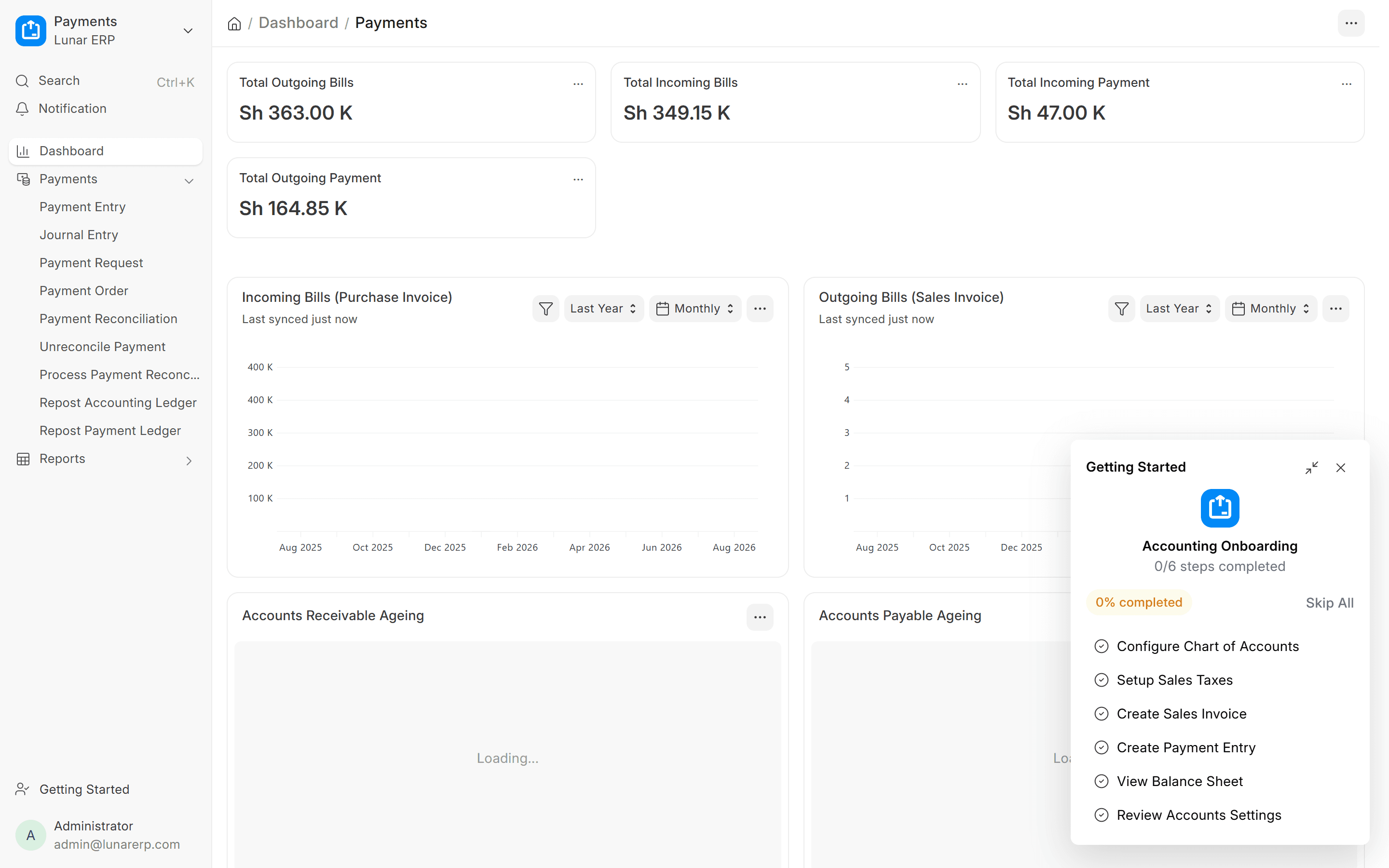Viewport: 1389px width, 868px height.
Task: Click the Administrator avatar
Action: [30, 835]
